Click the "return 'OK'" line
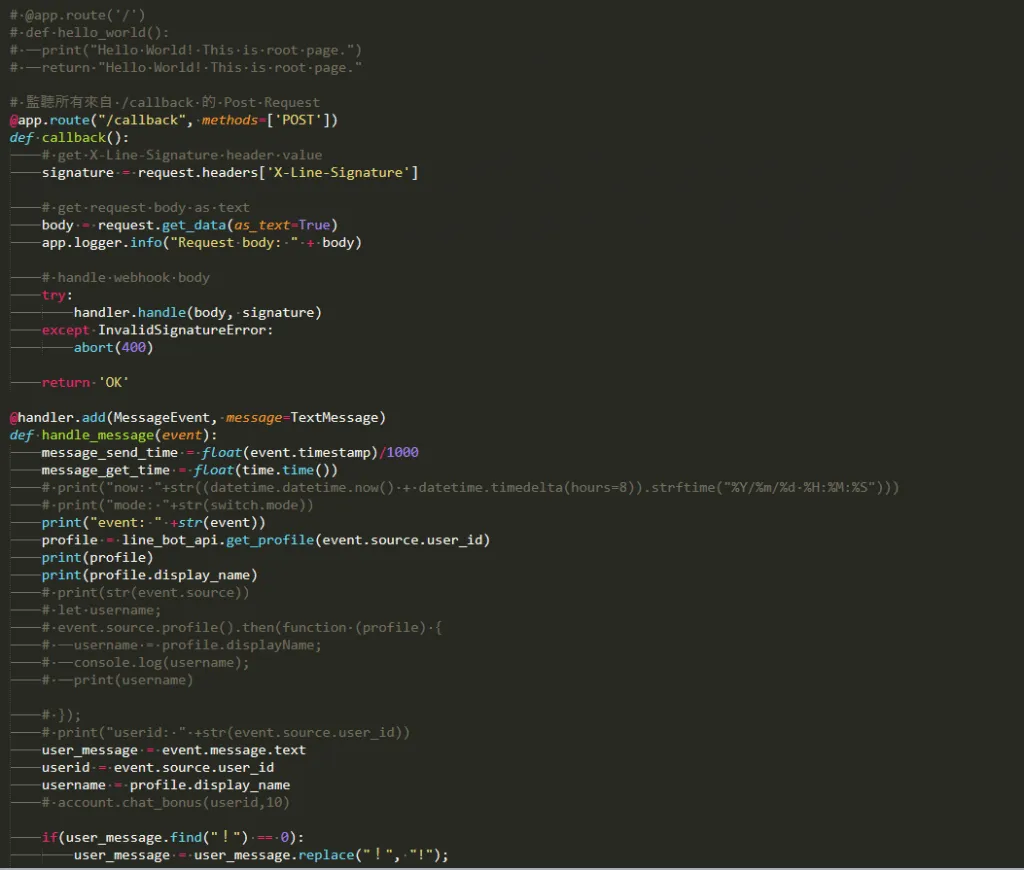Screen dimensions: 1024x870 (85, 383)
